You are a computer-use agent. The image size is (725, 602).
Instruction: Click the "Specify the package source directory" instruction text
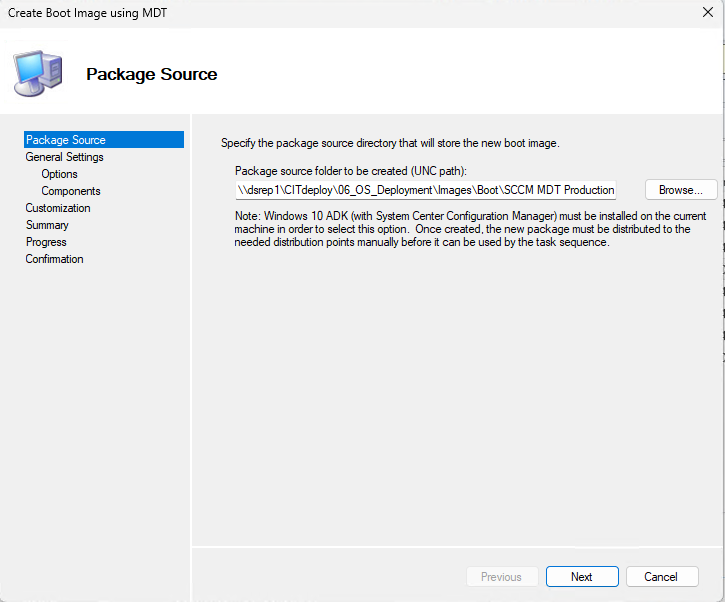point(390,143)
